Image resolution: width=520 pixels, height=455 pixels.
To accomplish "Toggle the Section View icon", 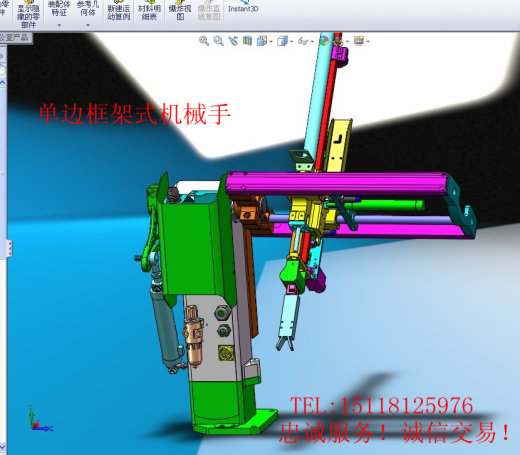I will tap(247, 41).
